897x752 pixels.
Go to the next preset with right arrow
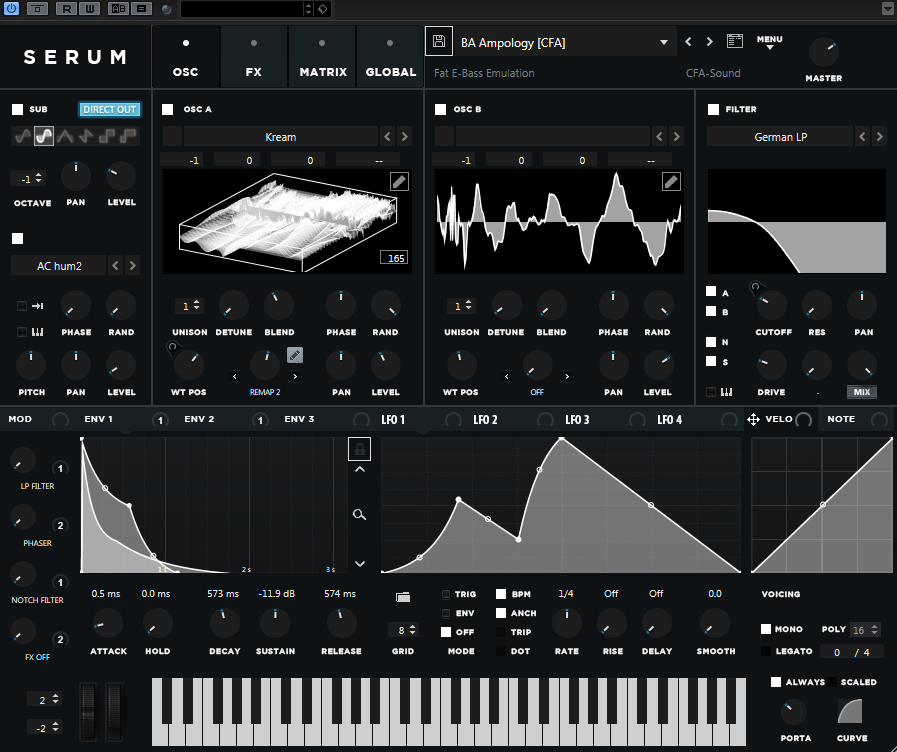(709, 42)
